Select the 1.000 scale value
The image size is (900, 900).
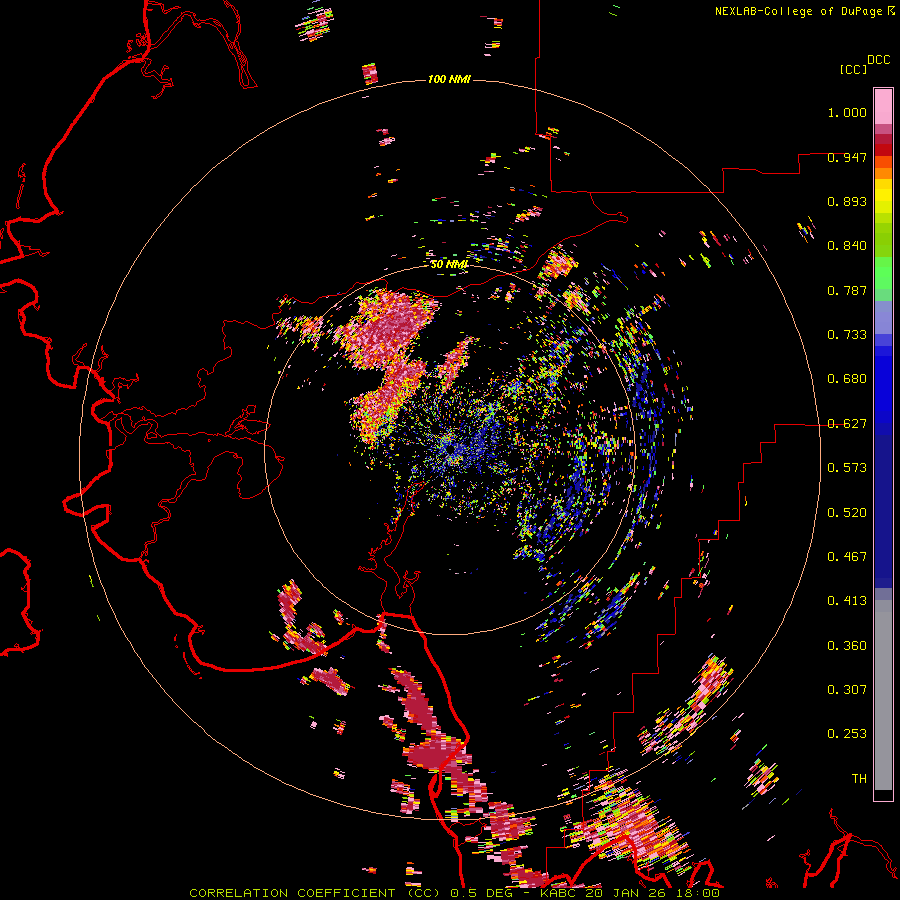coord(847,112)
